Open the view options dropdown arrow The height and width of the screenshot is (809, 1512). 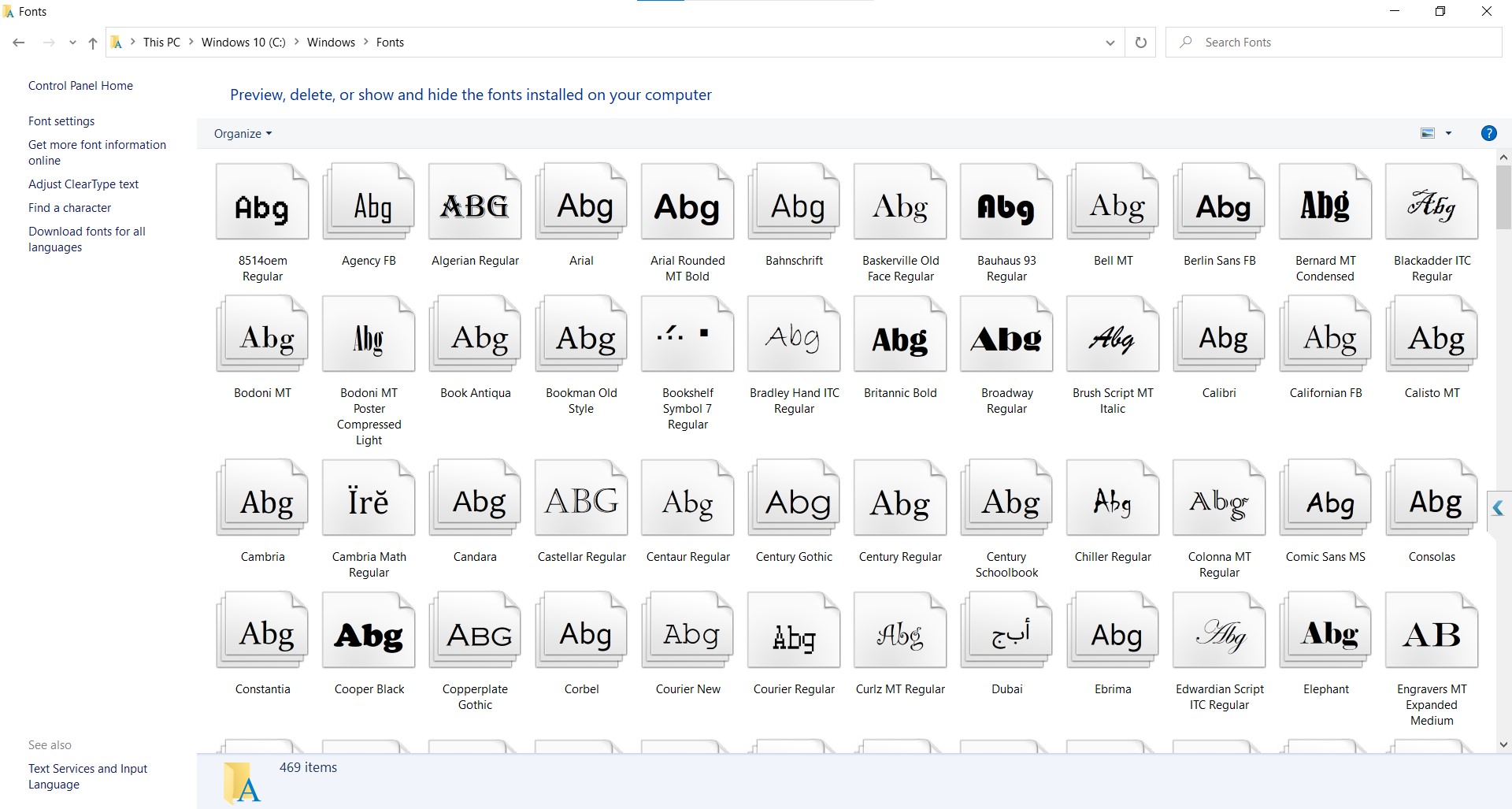point(1448,133)
